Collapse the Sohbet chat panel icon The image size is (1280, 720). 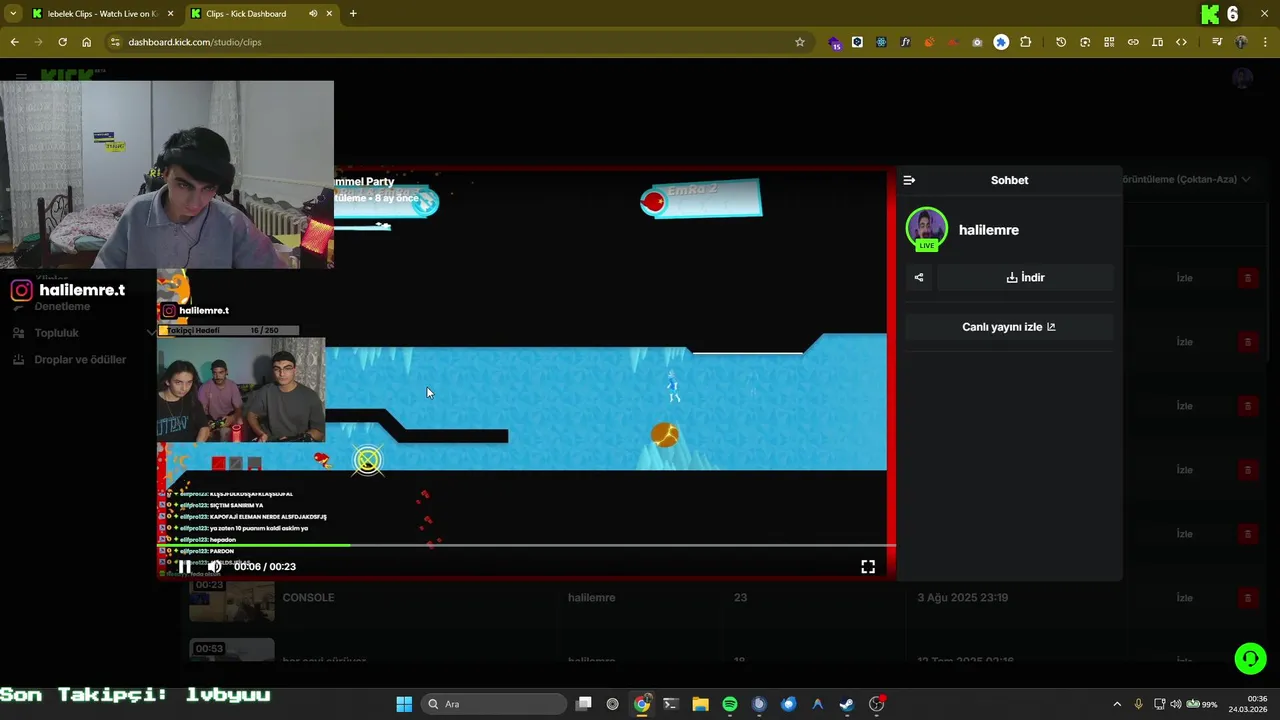[909, 180]
